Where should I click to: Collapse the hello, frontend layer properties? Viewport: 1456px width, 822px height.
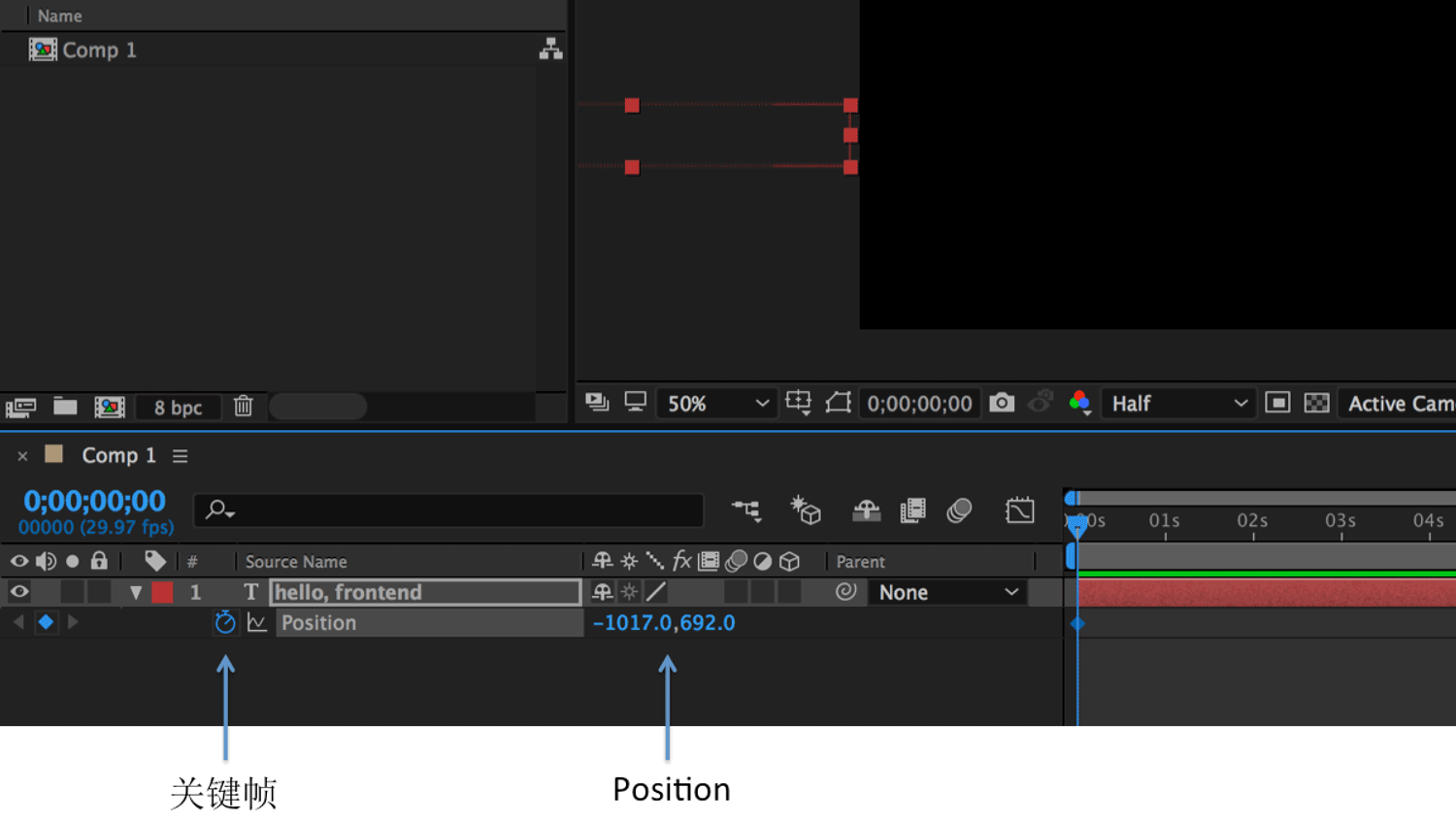(136, 592)
